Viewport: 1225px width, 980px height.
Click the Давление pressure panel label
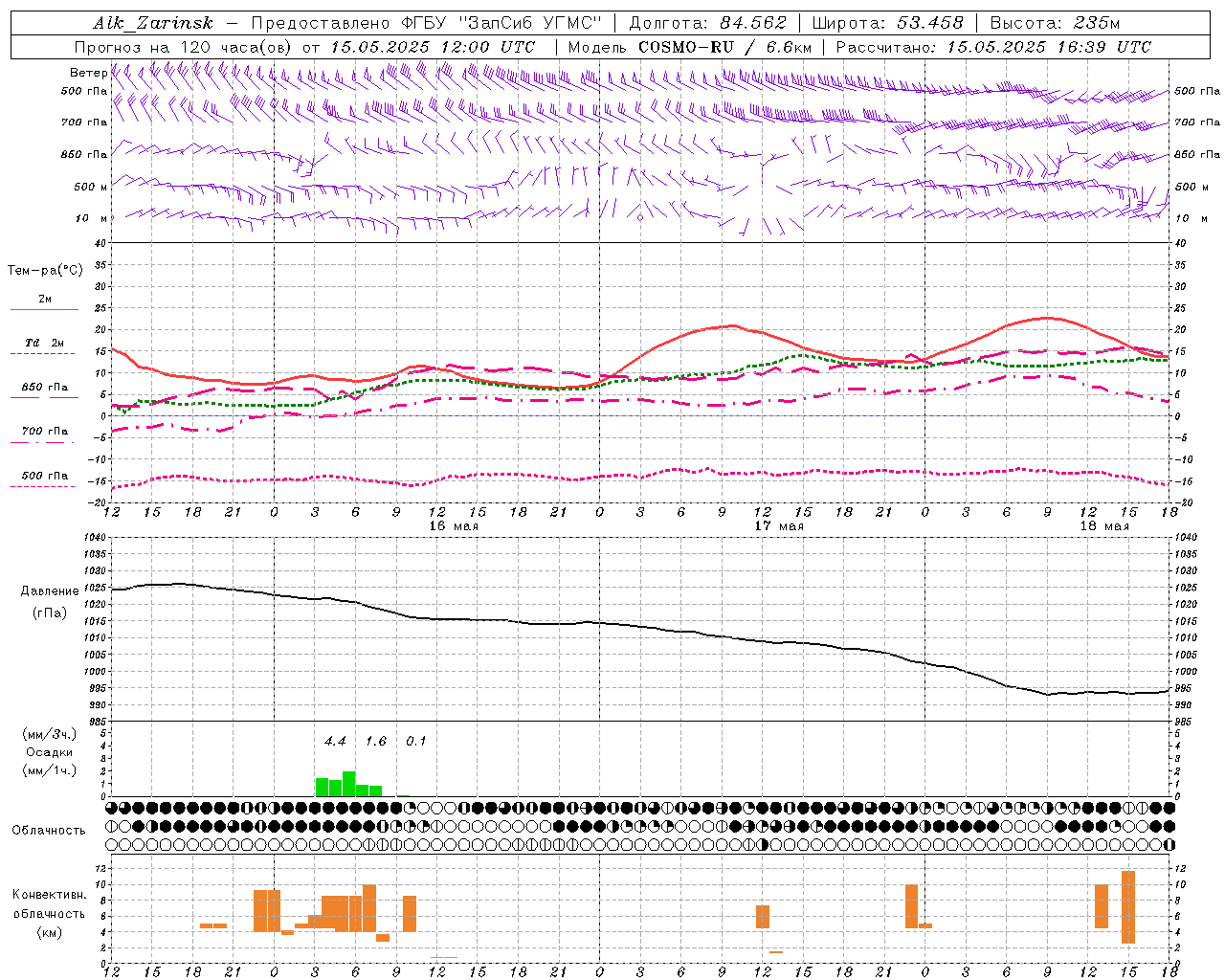(50, 591)
